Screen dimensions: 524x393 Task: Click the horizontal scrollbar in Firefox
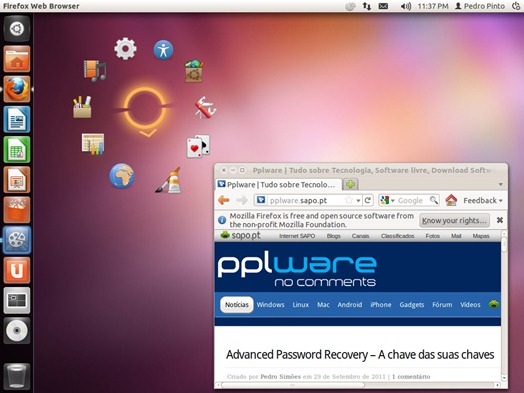(x=293, y=385)
